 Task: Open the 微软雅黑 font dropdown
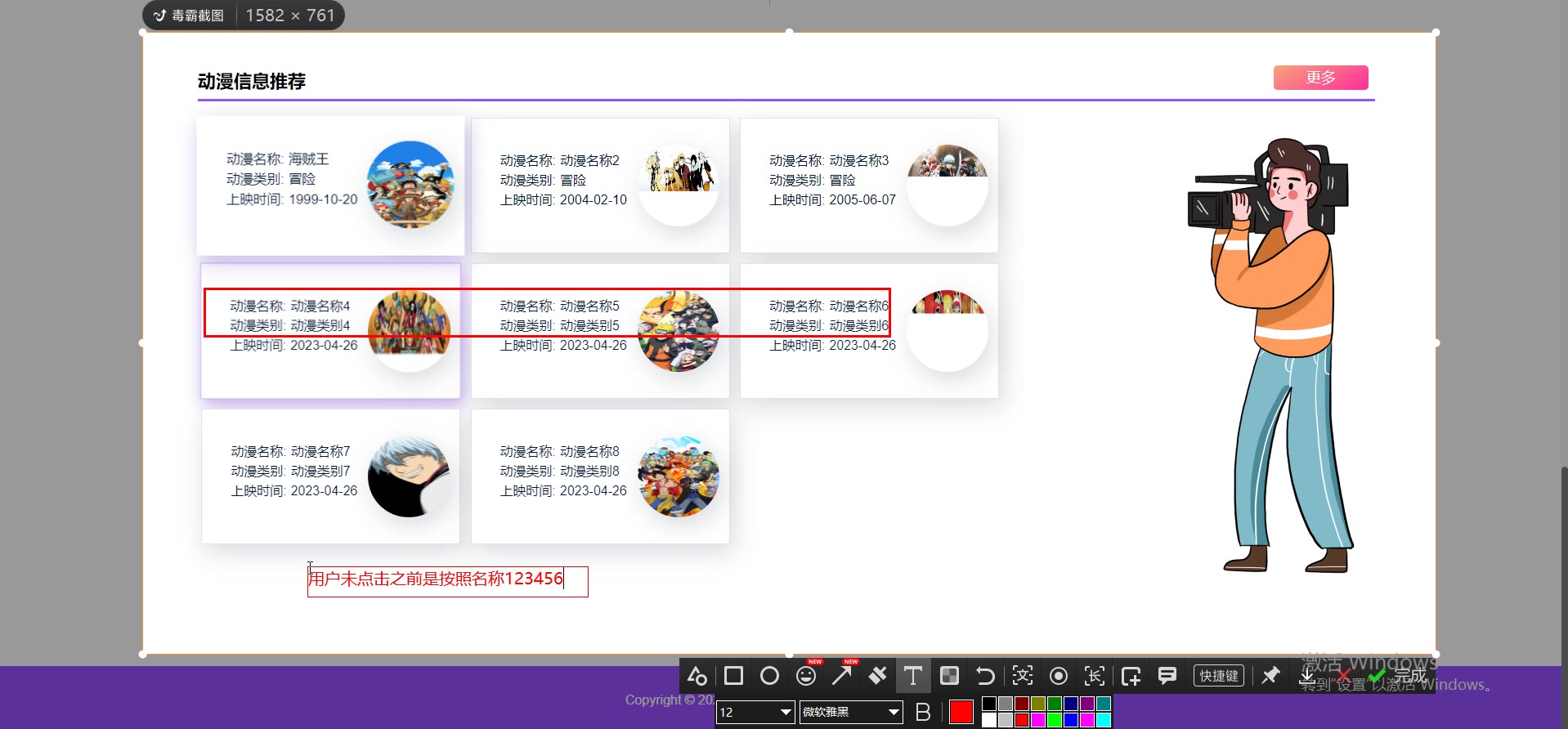click(x=851, y=712)
